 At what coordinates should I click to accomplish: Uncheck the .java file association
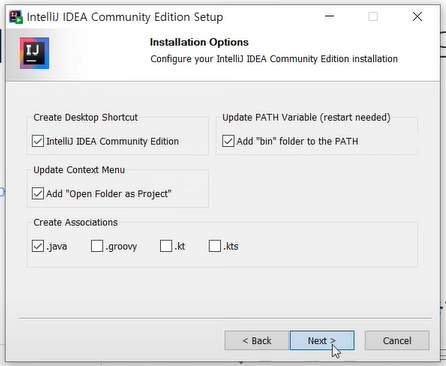[x=38, y=246]
